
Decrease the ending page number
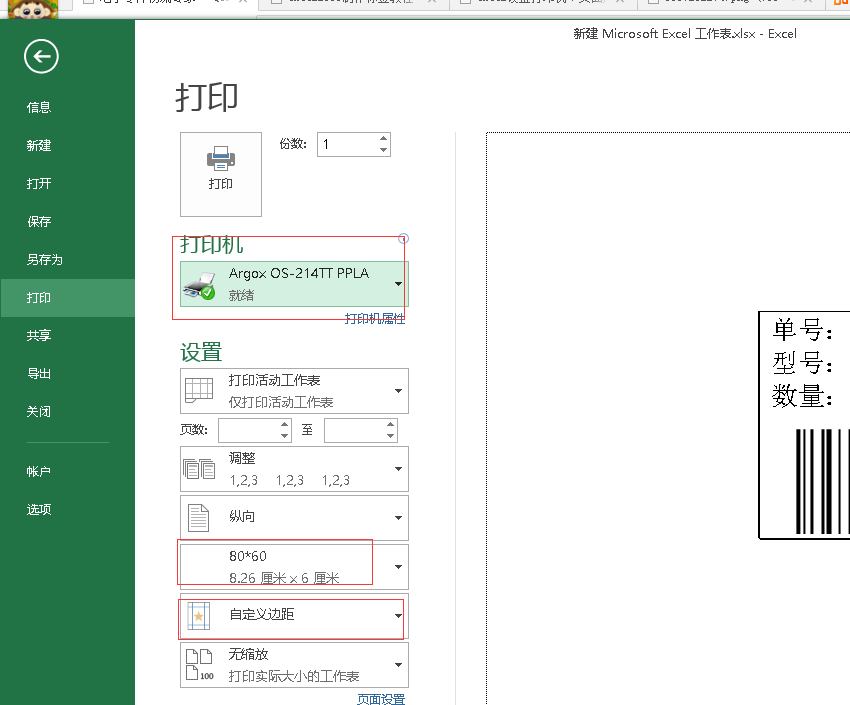(x=390, y=436)
